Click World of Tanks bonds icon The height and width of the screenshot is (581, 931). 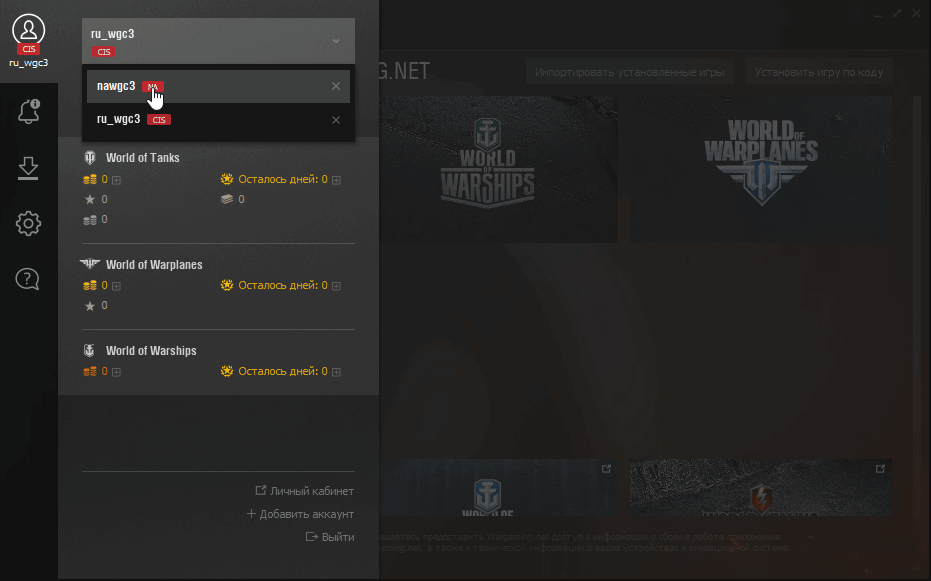click(227, 199)
